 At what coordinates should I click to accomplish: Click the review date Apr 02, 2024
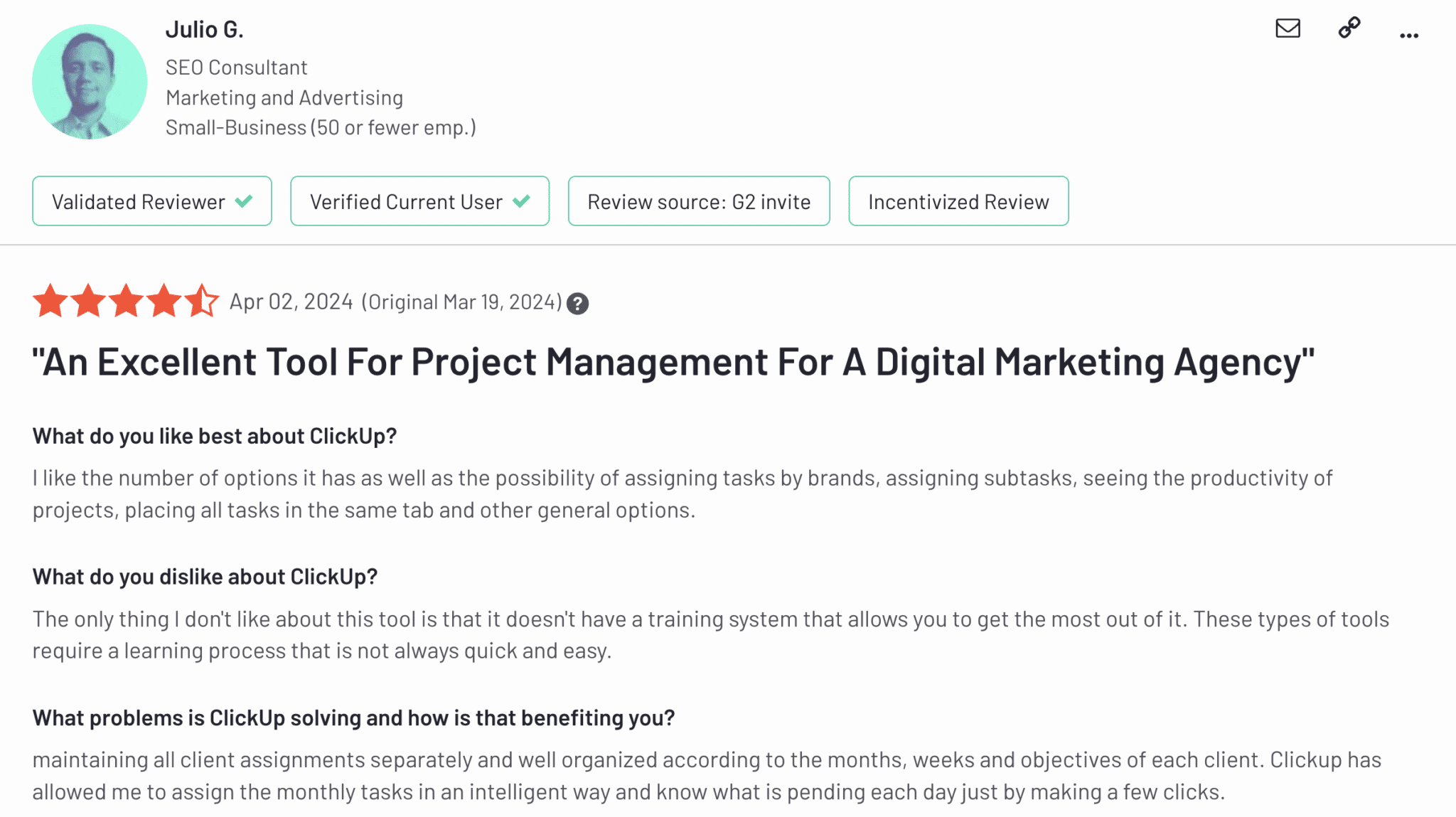pos(291,302)
